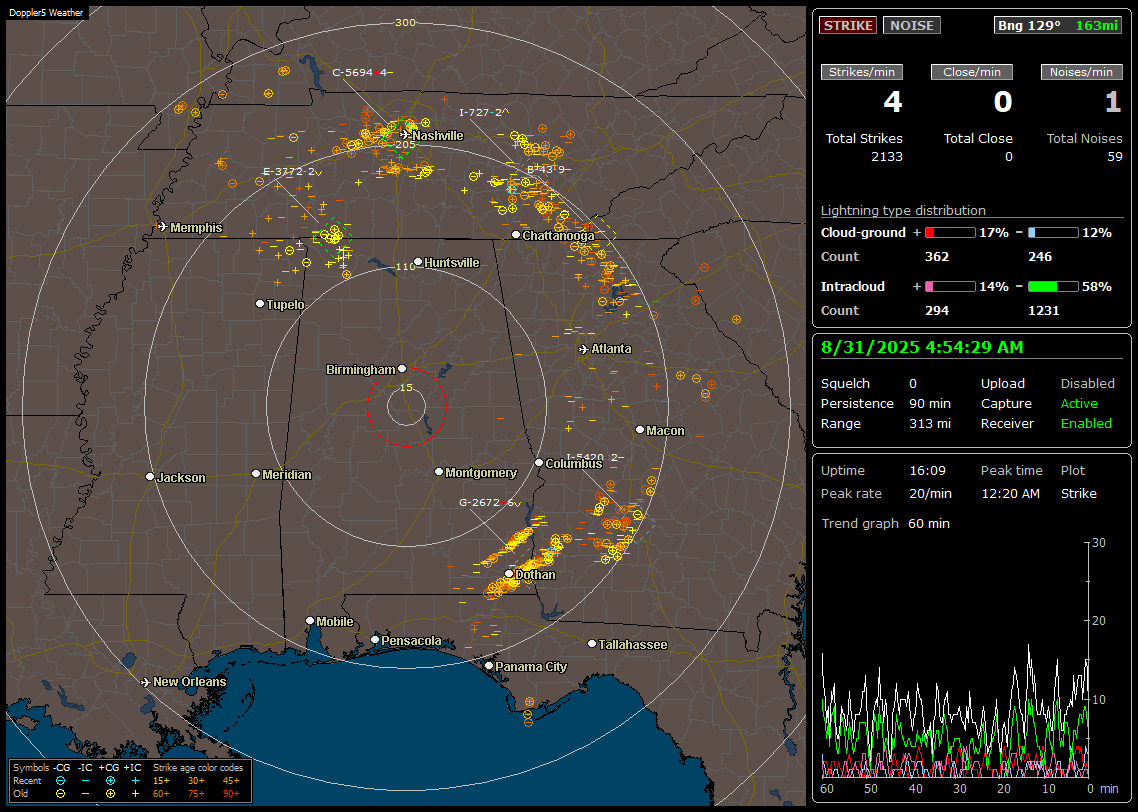Select the Strikes/min counter label
This screenshot has width=1138, height=812.
coord(861,72)
